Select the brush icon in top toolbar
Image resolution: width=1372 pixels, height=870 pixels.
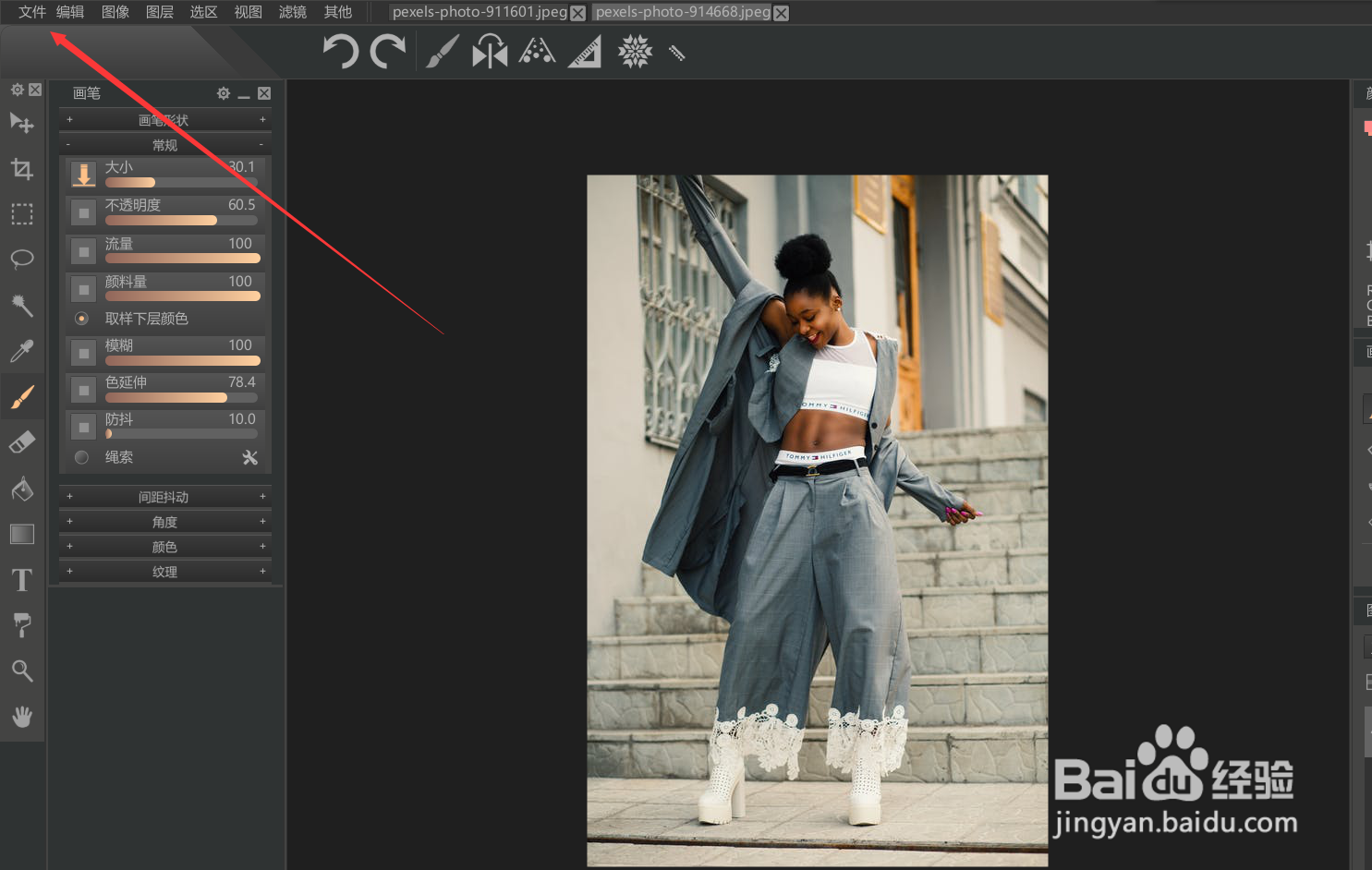coord(443,52)
